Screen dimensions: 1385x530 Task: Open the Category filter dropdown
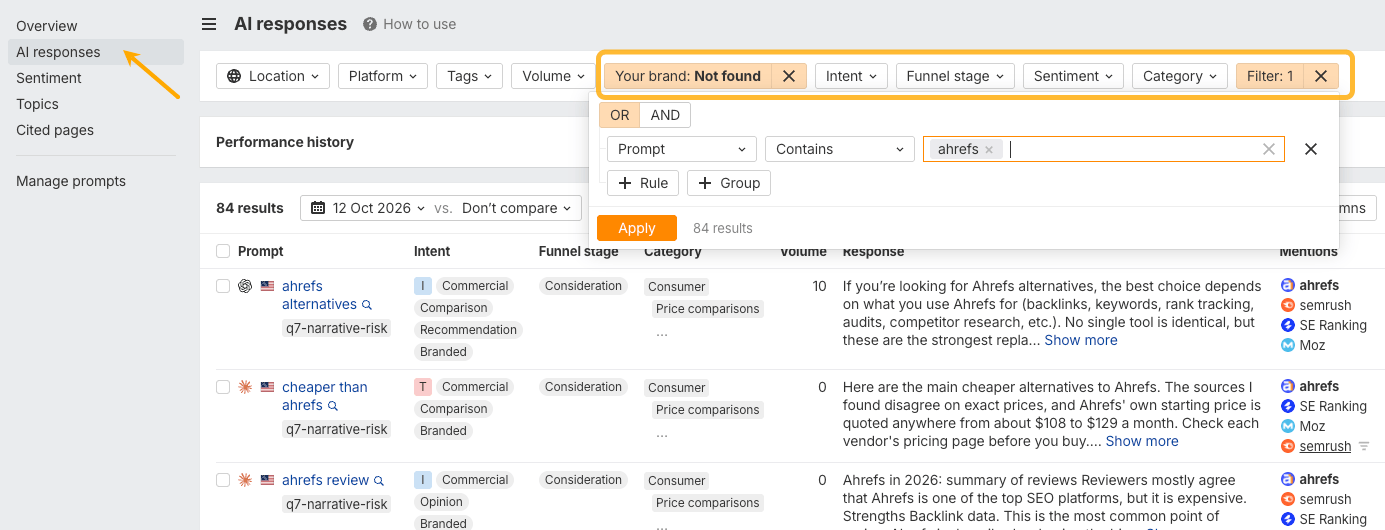click(1180, 76)
